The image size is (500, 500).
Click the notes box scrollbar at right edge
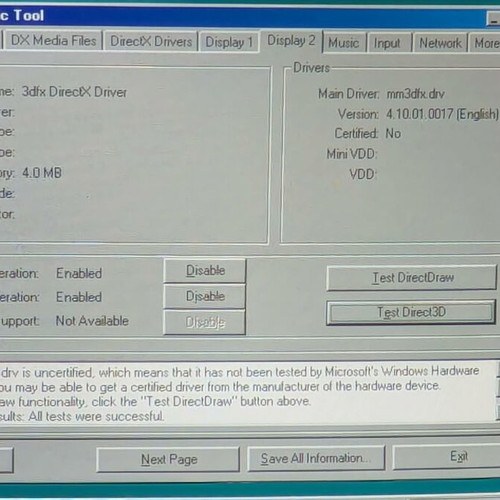click(x=498, y=391)
